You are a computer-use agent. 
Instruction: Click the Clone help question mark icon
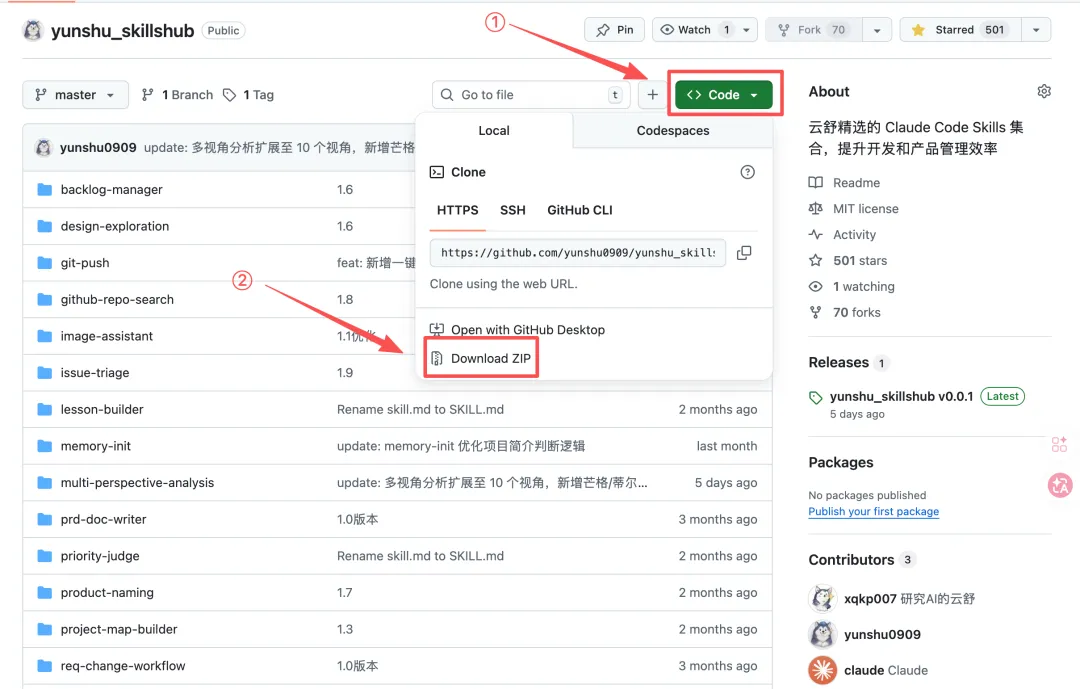coord(747,172)
